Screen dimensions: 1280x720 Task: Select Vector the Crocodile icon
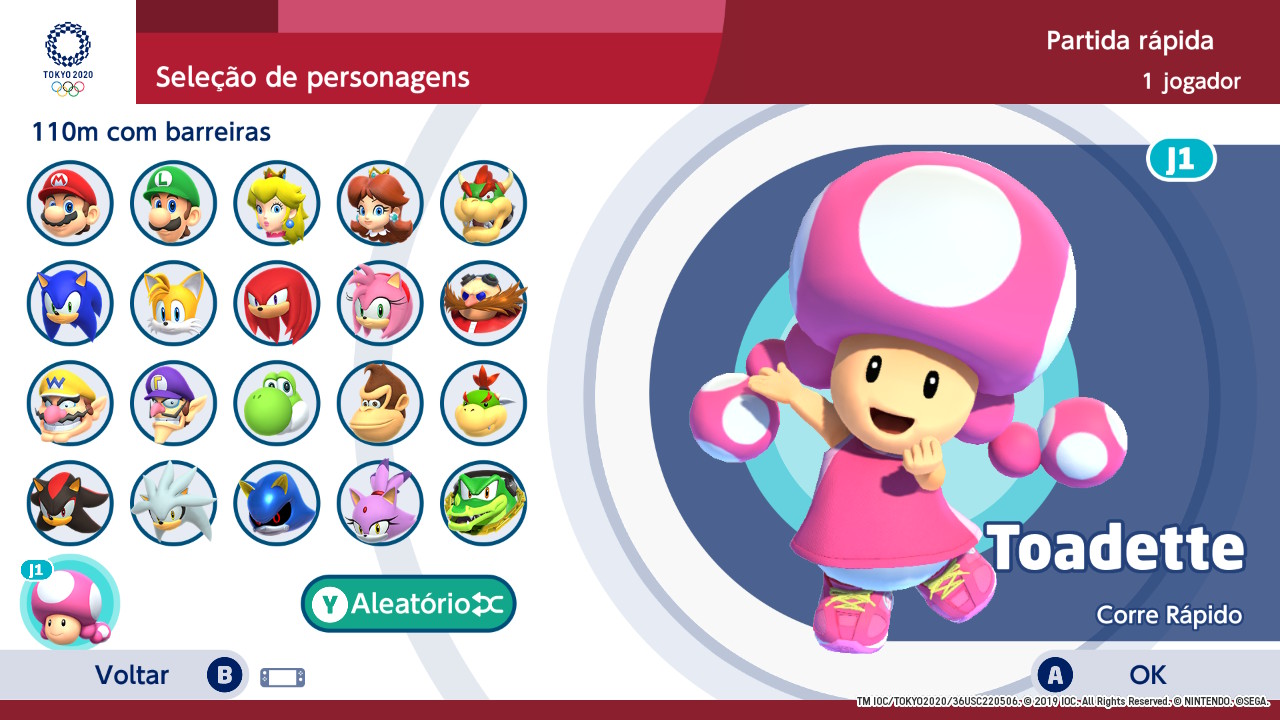pos(484,503)
